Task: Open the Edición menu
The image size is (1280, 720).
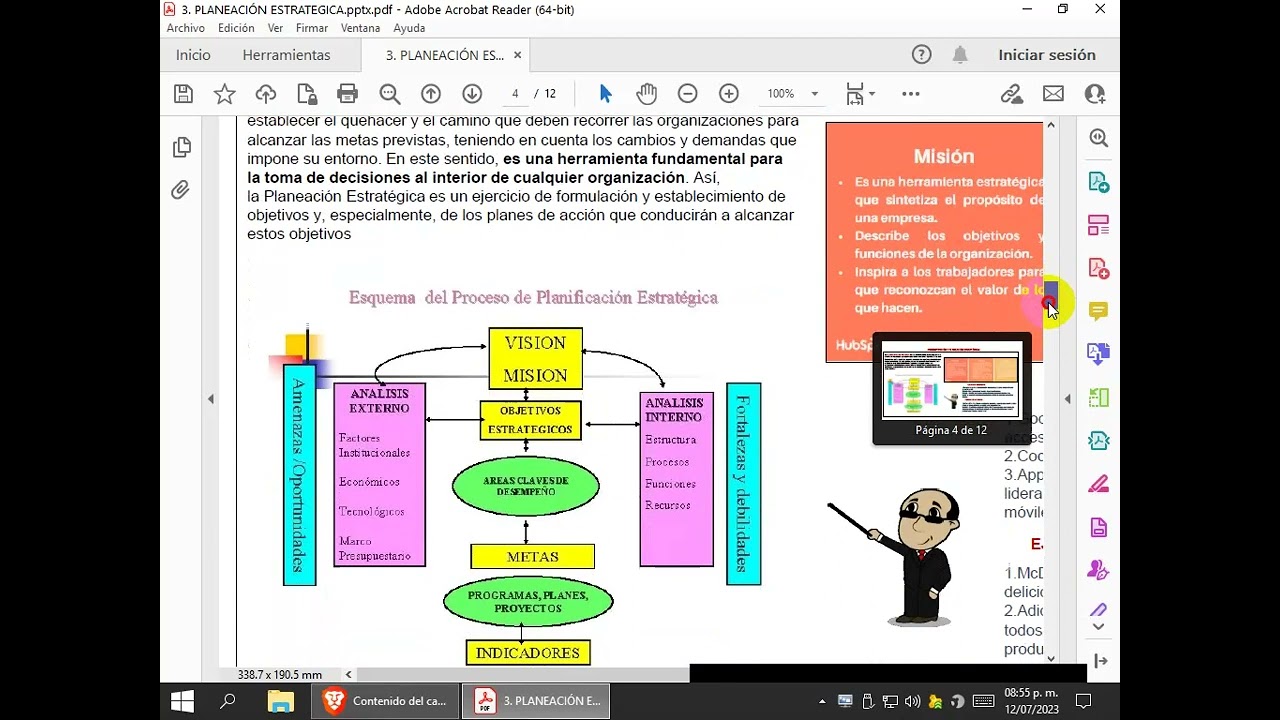Action: pos(236,28)
